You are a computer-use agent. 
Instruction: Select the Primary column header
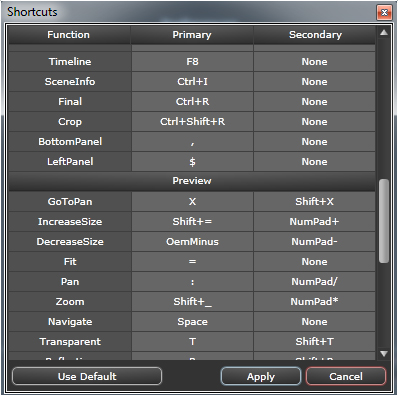(x=192, y=35)
